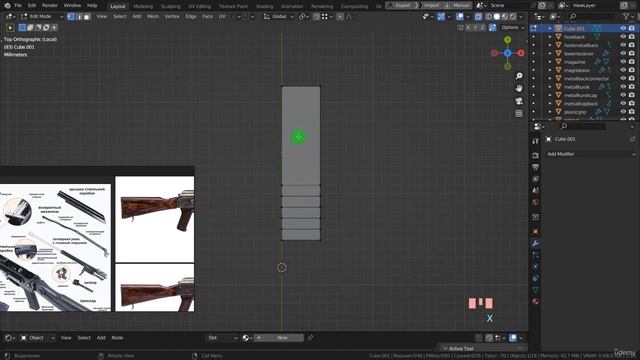Screen dimensions: 640x360
Task: Open the Add Modifier dropdown
Action: click(591, 154)
